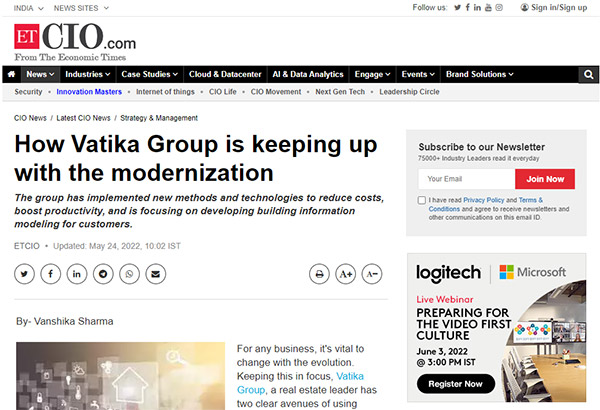Share article via WhatsApp circle icon

130,274
